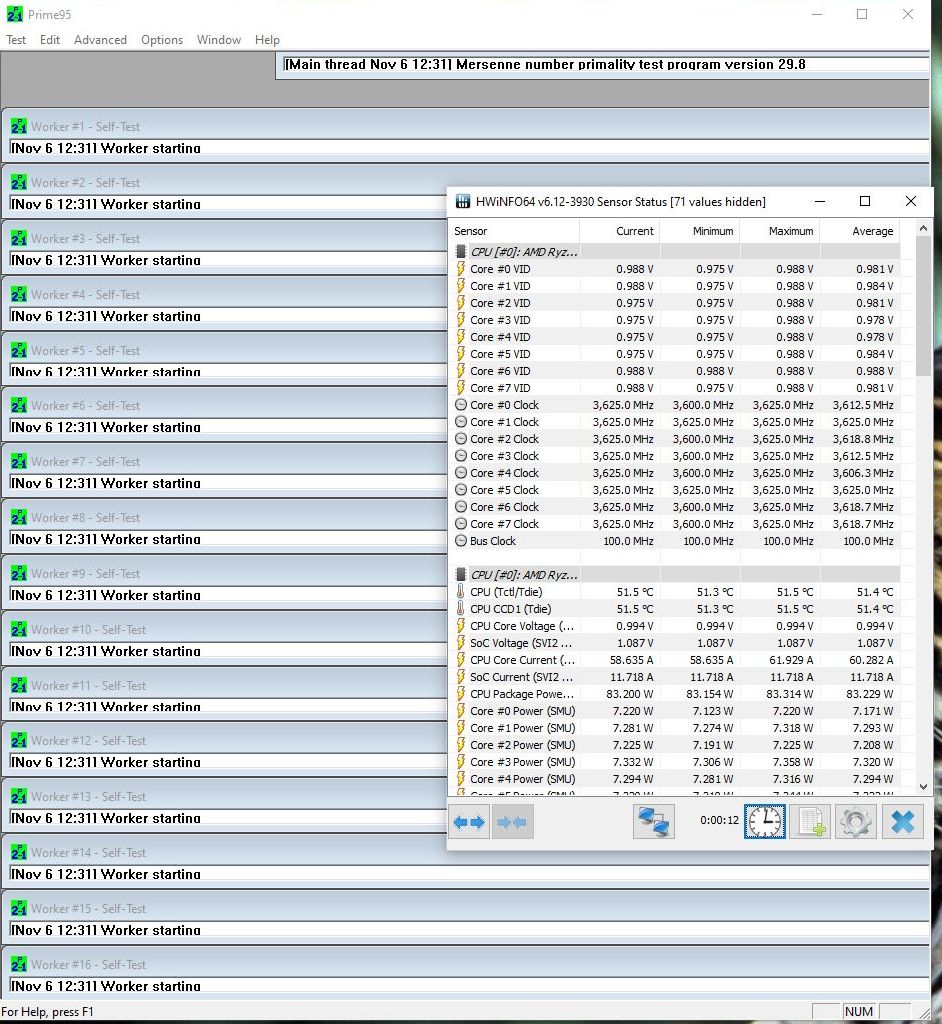Reset min/max values with the clock icon
The image size is (942, 1024).
coord(764,822)
